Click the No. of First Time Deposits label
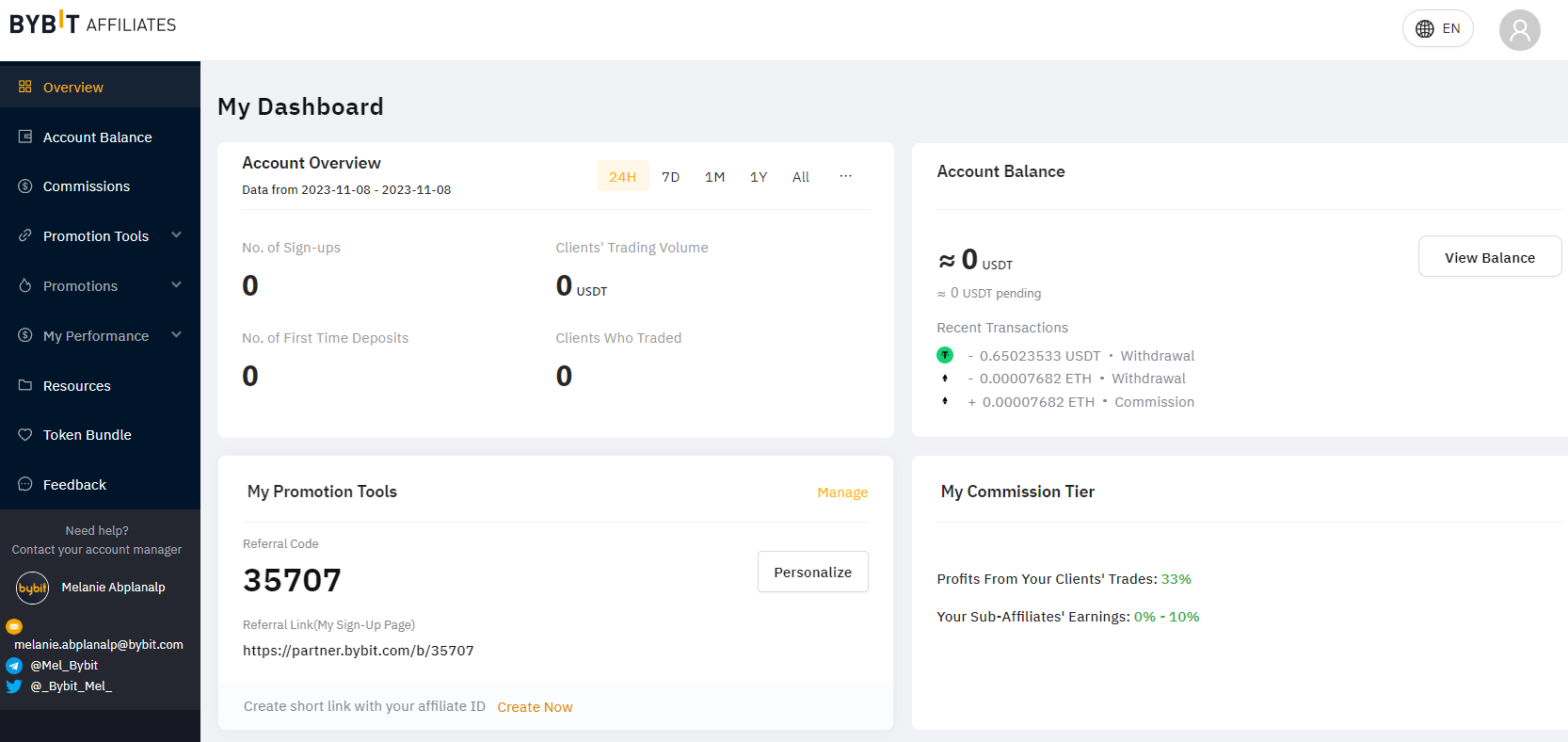Screen dimensions: 1568x742 click(325, 338)
